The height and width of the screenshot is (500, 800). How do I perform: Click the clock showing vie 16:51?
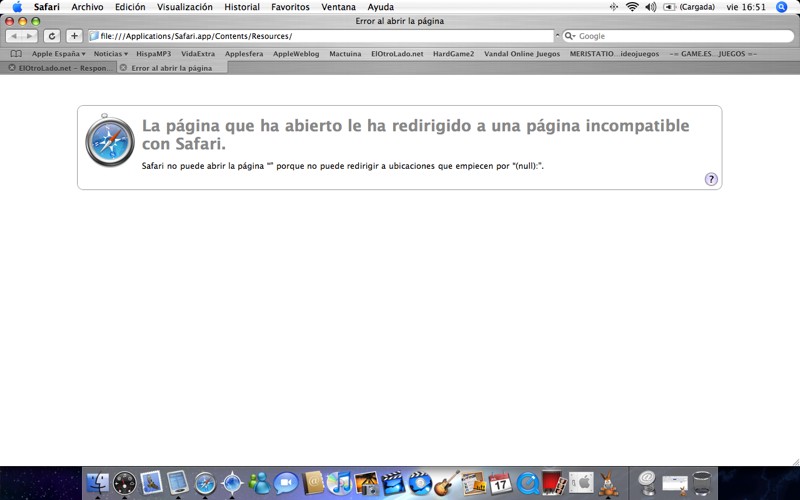pyautogui.click(x=746, y=7)
